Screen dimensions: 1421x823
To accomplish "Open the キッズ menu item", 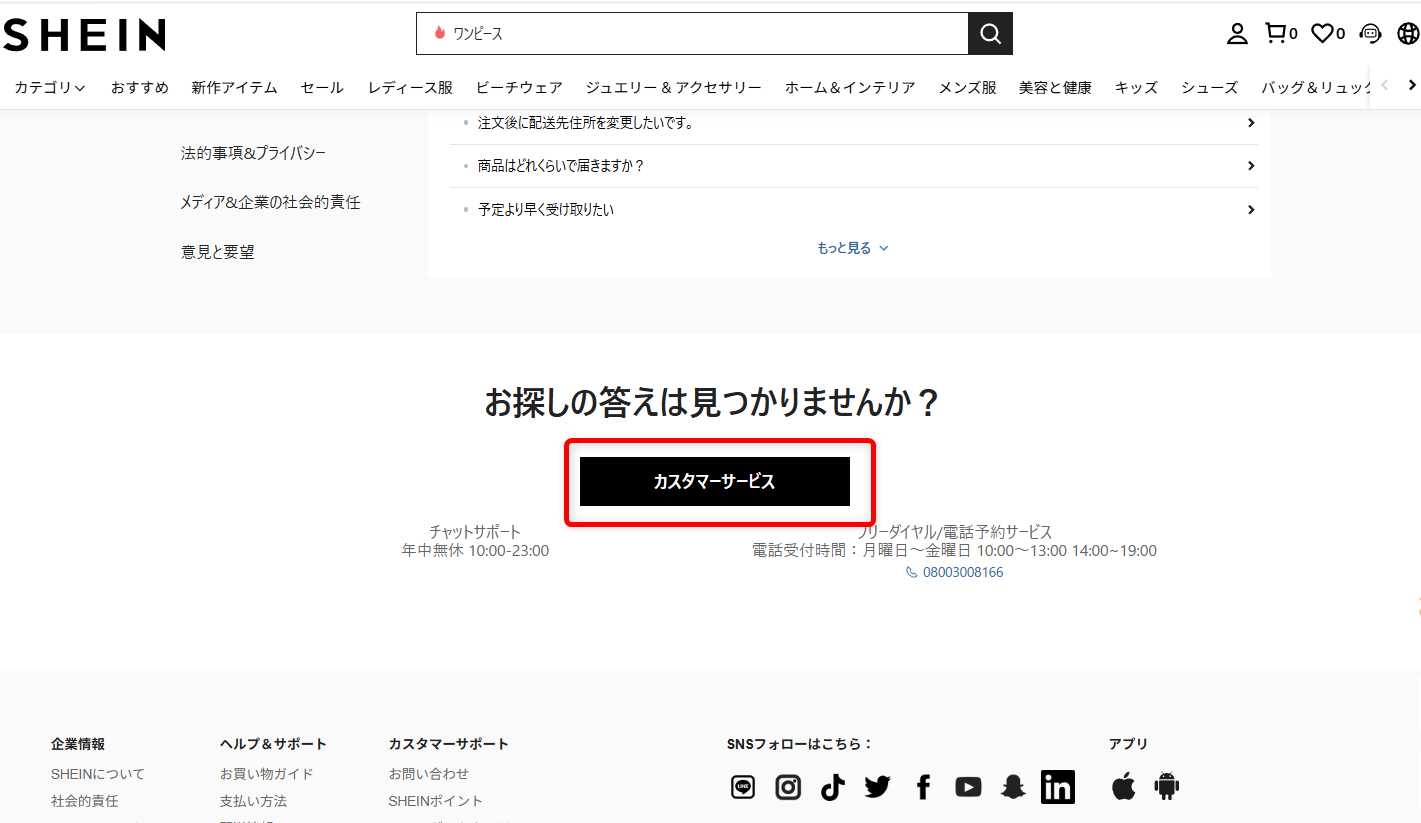I will (1136, 88).
